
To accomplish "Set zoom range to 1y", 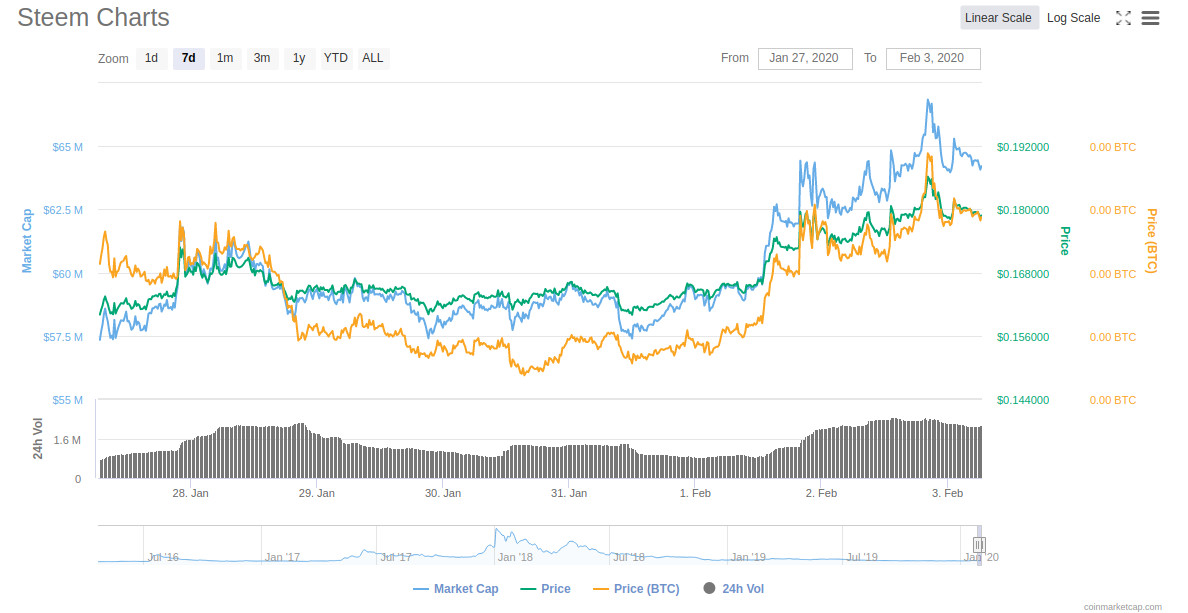I will pyautogui.click(x=299, y=58).
